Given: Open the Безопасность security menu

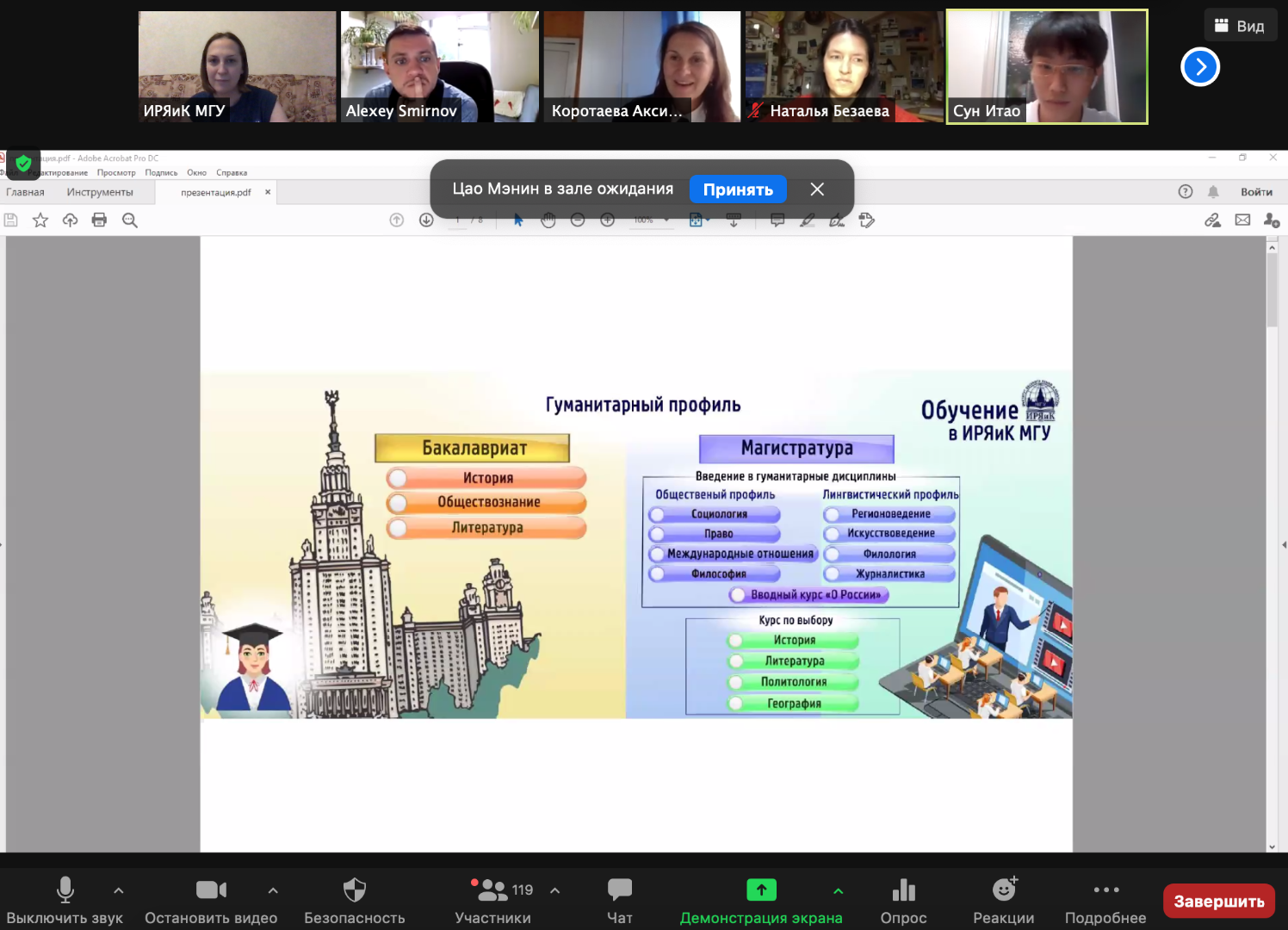Looking at the screenshot, I should point(355,901).
